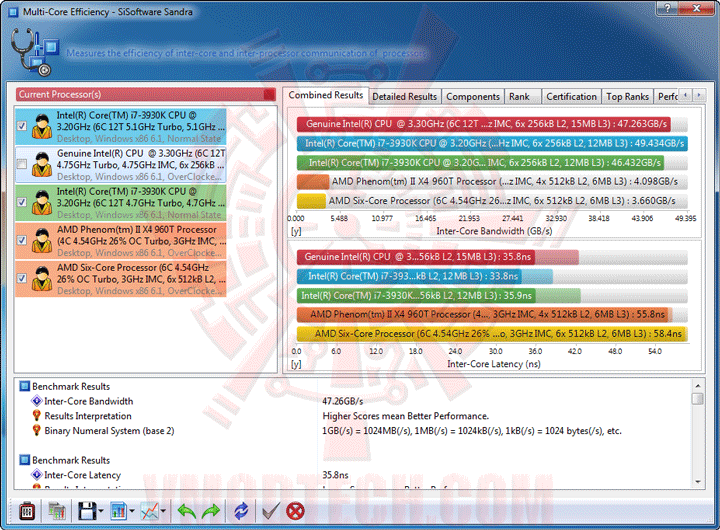Click the floppy disk save icon

pos(87,511)
